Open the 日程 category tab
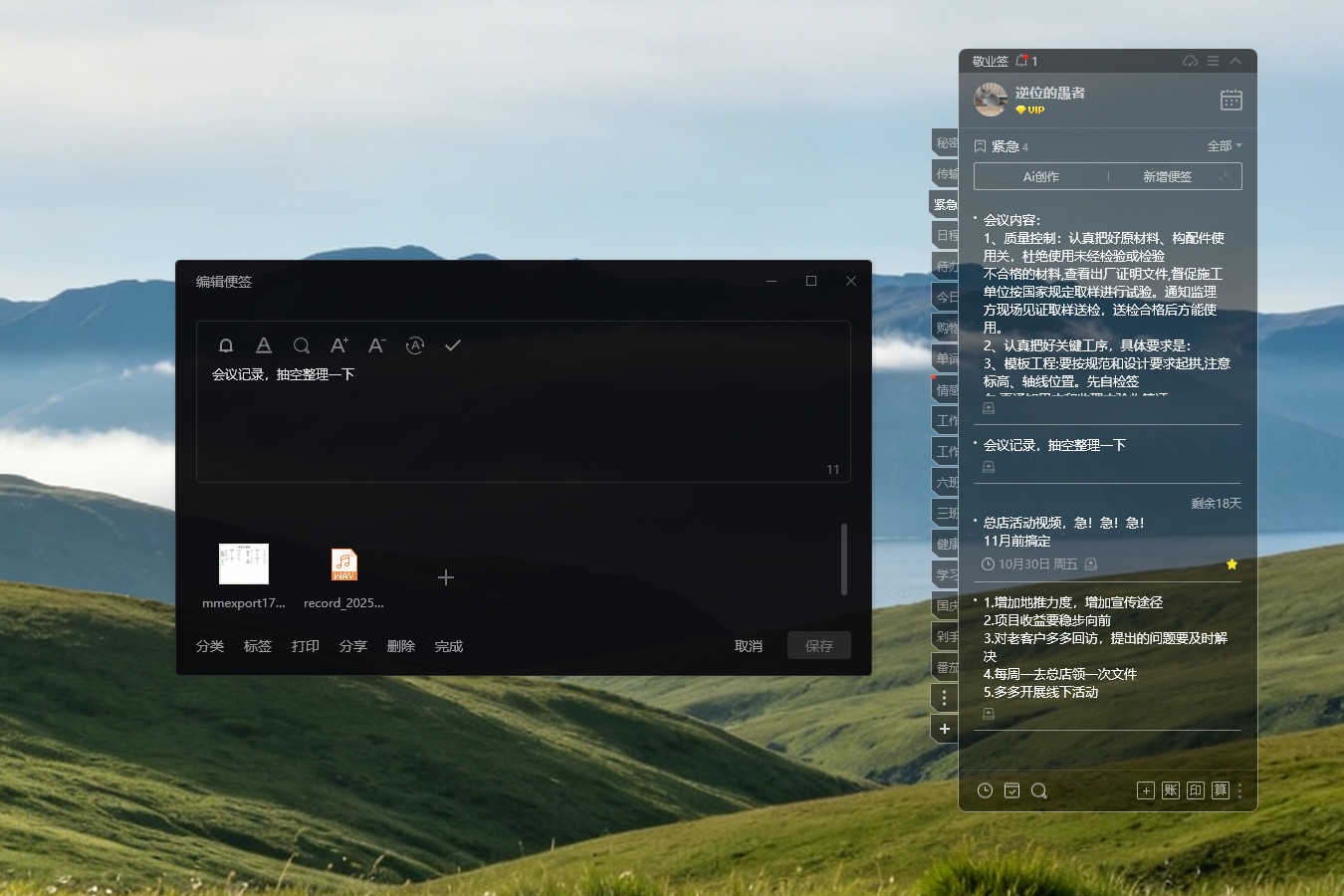The image size is (1344, 896). 945,235
